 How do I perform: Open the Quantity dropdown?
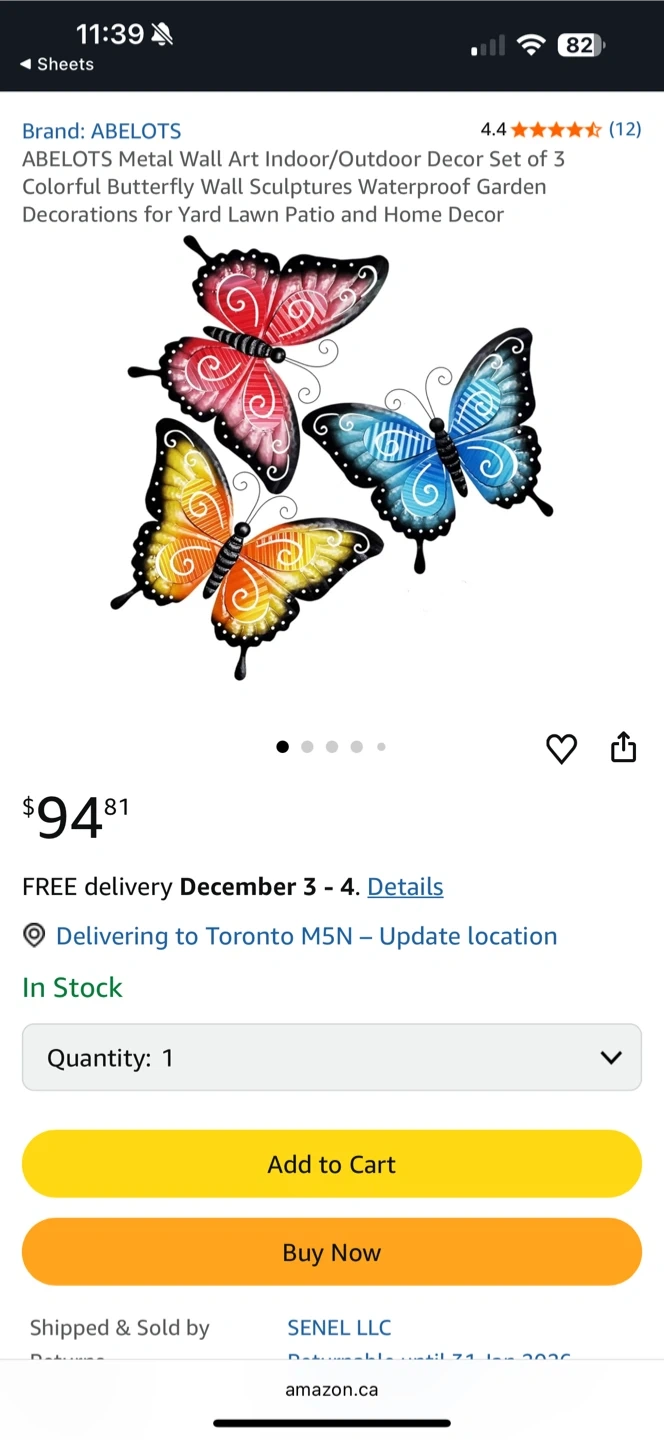point(332,1057)
